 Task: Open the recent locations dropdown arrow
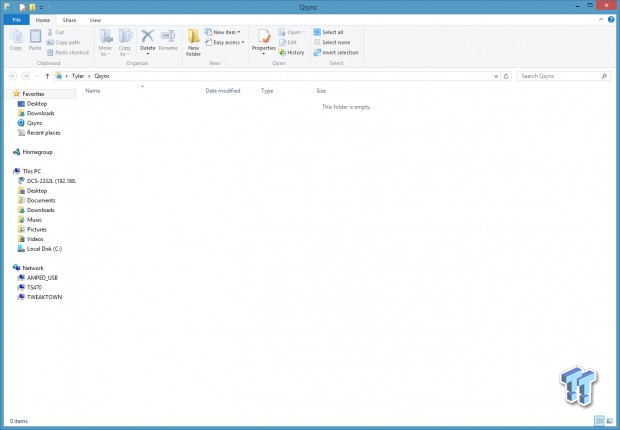37,76
